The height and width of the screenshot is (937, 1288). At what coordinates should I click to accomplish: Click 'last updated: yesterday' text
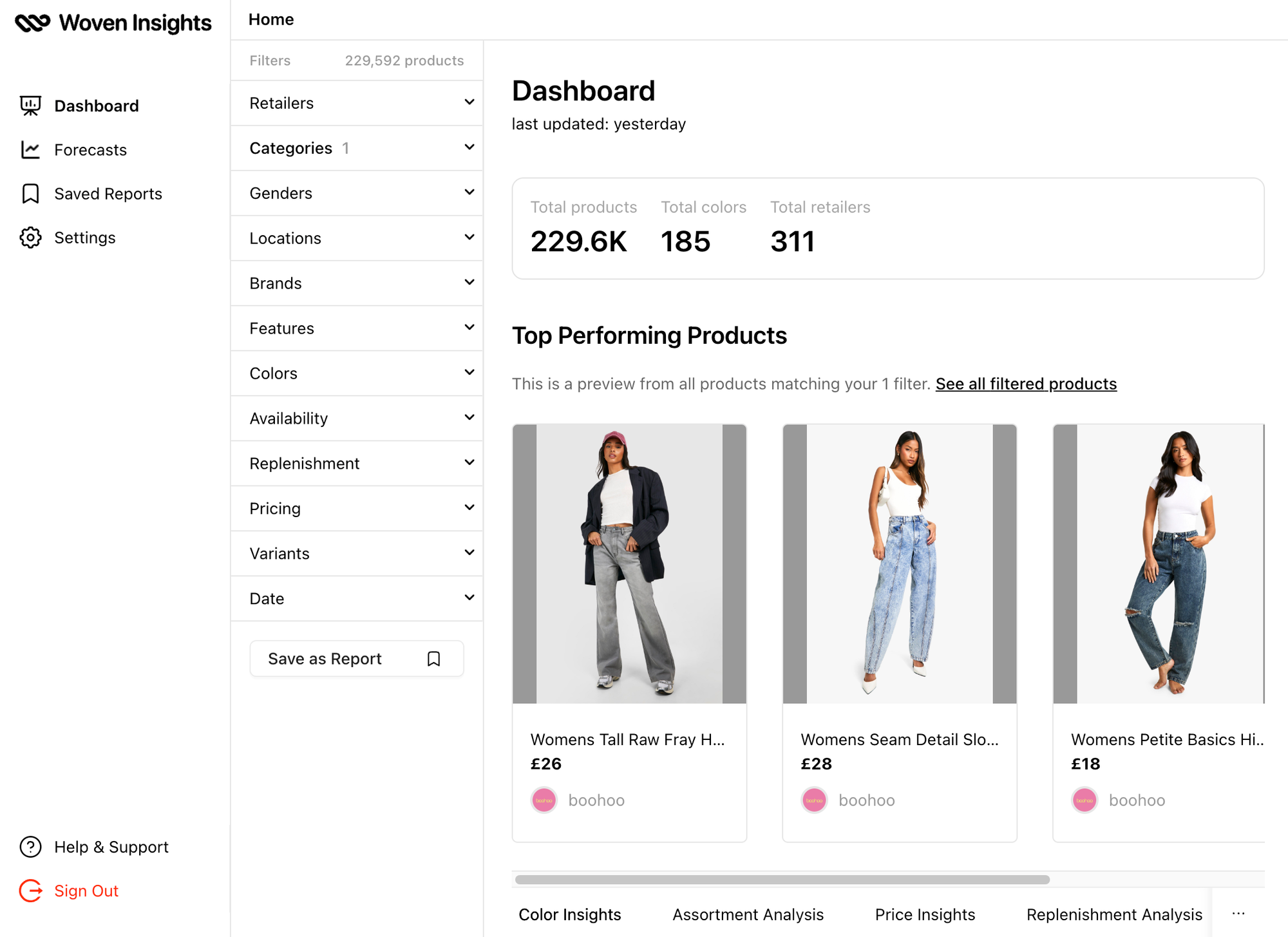(599, 124)
